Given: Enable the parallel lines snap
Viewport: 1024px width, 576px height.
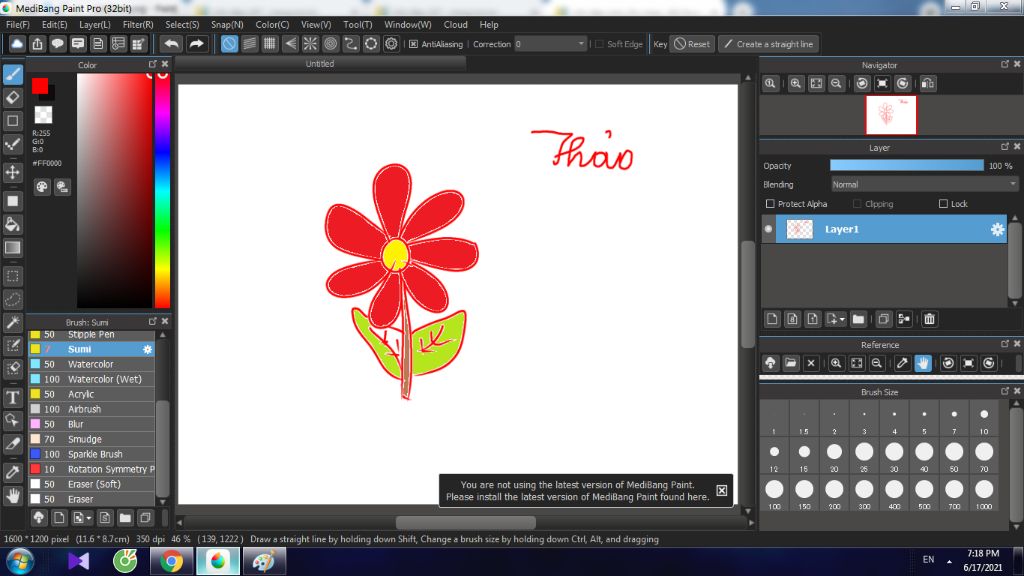Looking at the screenshot, I should click(249, 44).
